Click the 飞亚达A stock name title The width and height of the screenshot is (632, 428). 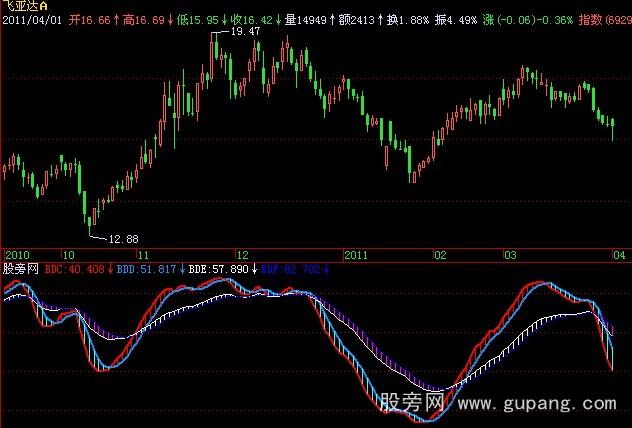click(x=26, y=6)
